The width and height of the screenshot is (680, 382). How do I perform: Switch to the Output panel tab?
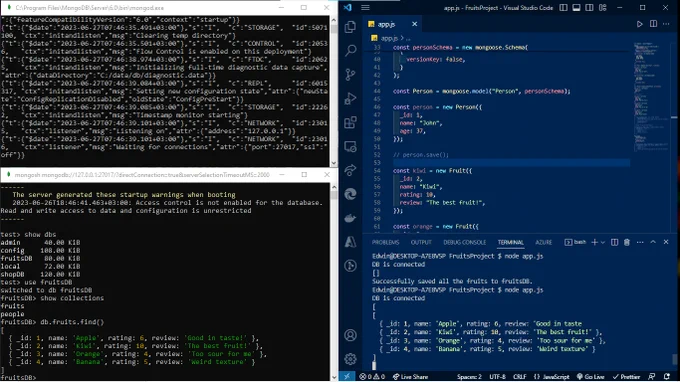[421, 242]
